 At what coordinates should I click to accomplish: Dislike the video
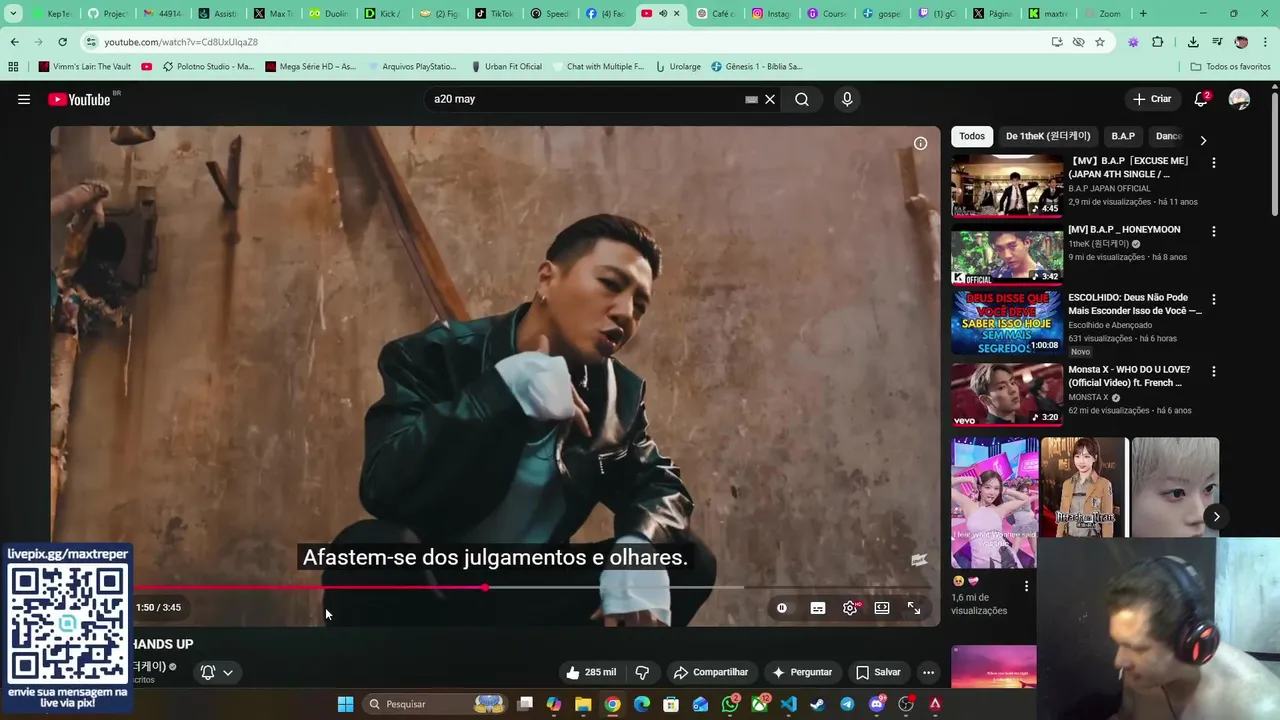point(642,672)
